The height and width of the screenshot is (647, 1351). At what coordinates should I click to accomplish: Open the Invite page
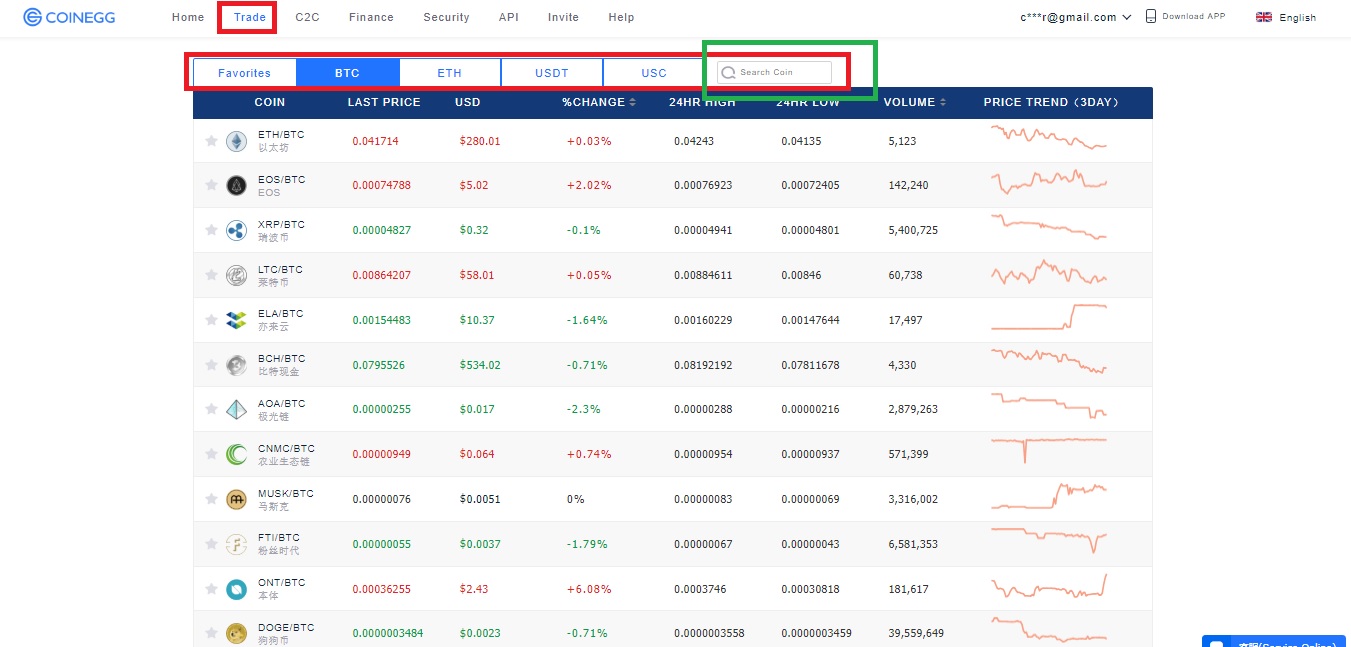(563, 17)
